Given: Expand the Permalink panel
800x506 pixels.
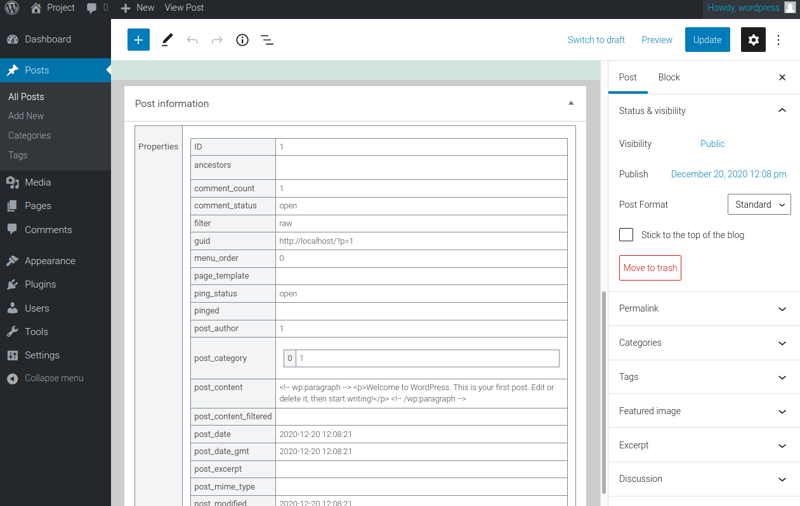Looking at the screenshot, I should [x=703, y=309].
